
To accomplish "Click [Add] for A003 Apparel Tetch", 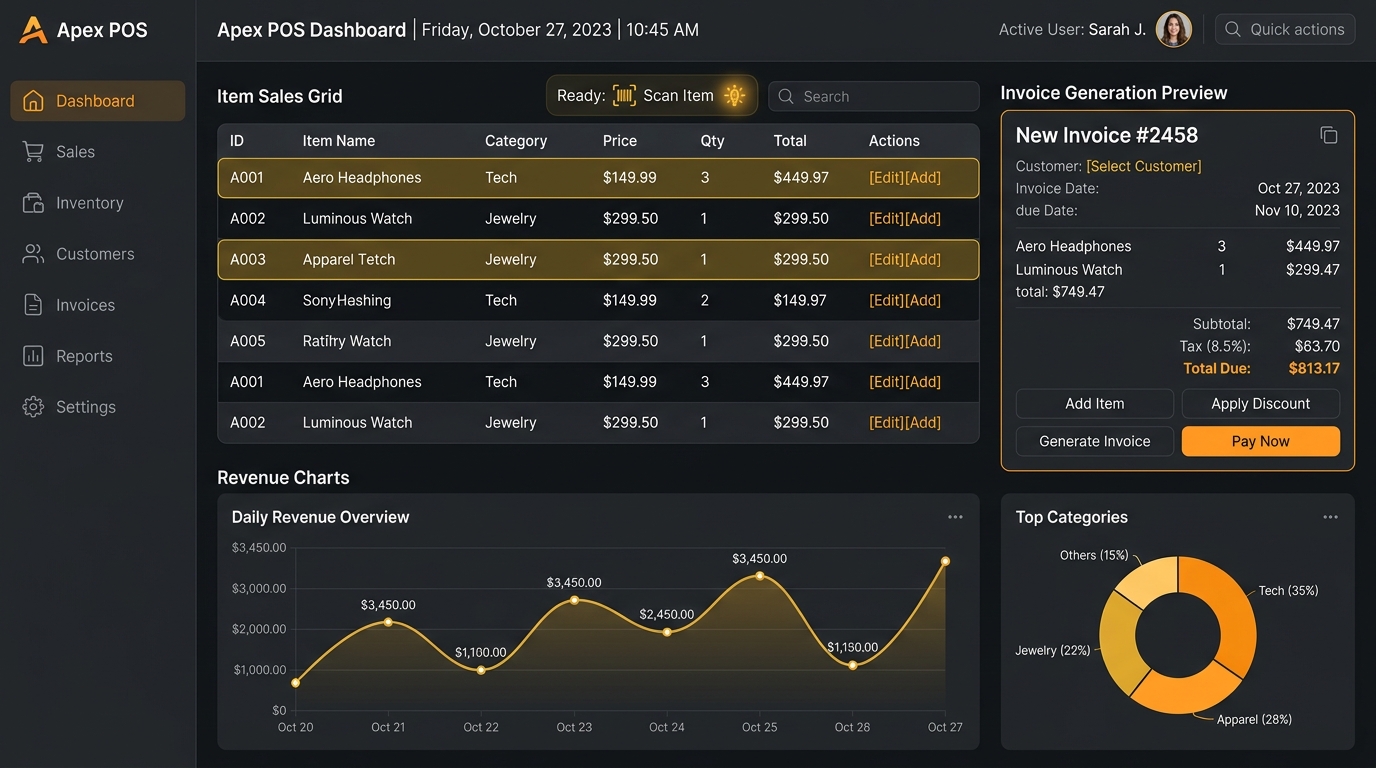I will [923, 259].
